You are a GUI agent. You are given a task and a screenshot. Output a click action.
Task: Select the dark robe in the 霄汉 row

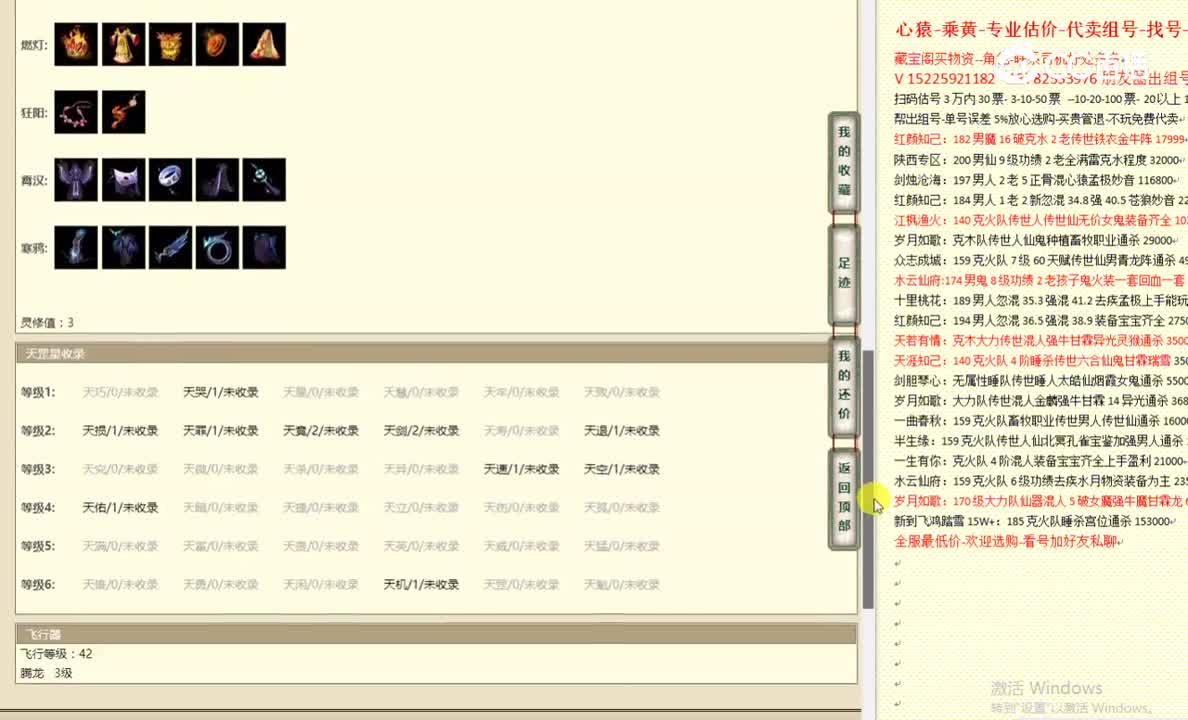(217, 180)
